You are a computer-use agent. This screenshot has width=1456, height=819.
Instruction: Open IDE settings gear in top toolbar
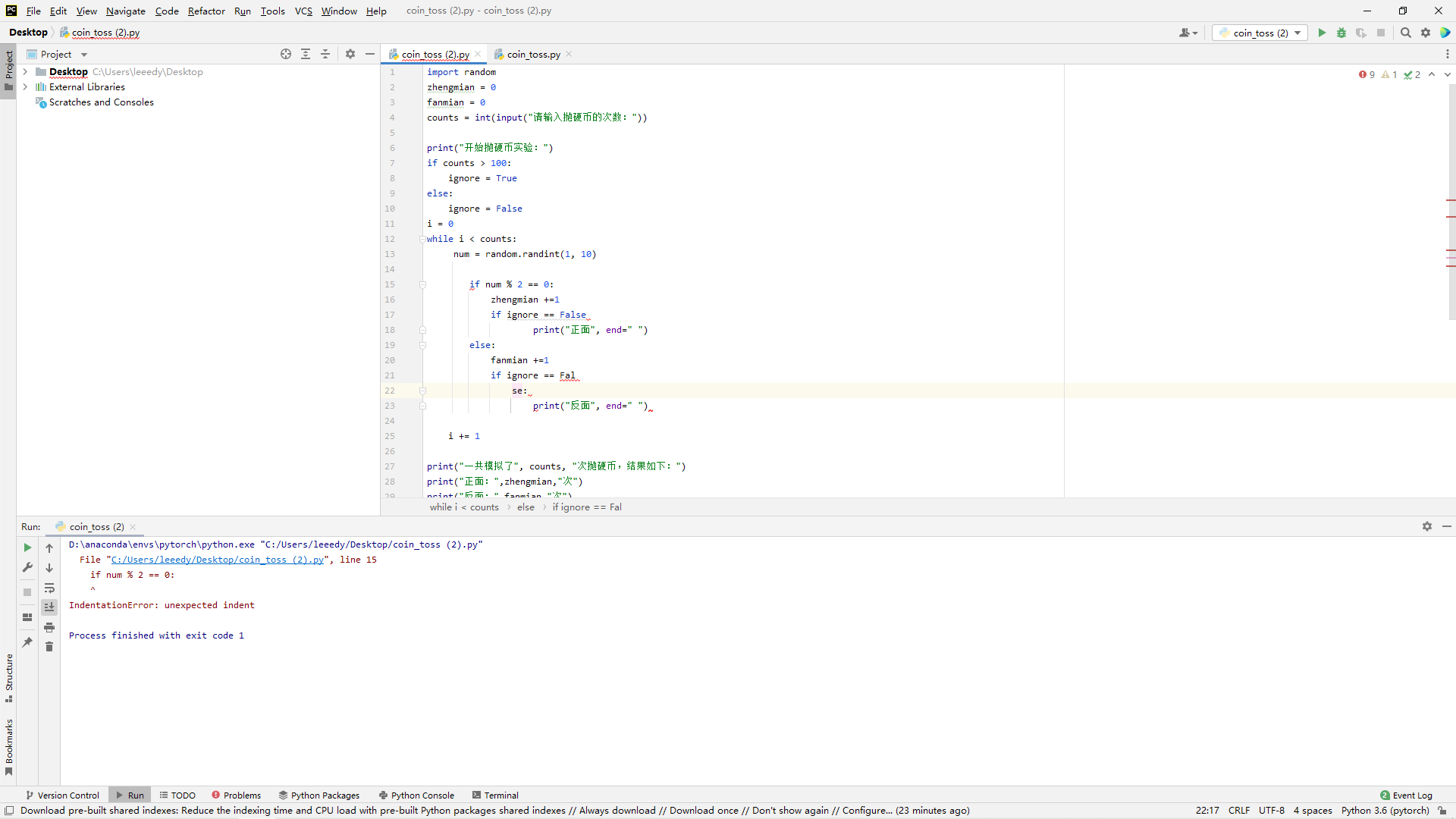point(1426,33)
